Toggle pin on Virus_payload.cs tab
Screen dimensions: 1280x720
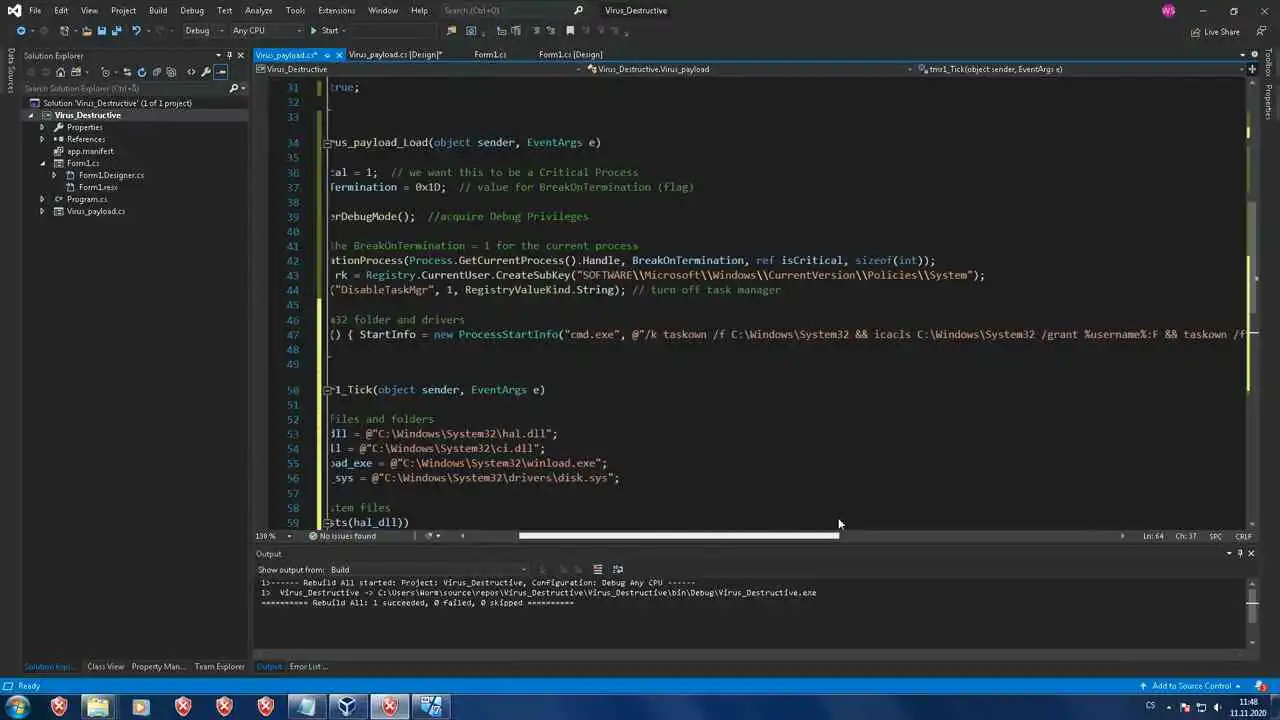327,55
